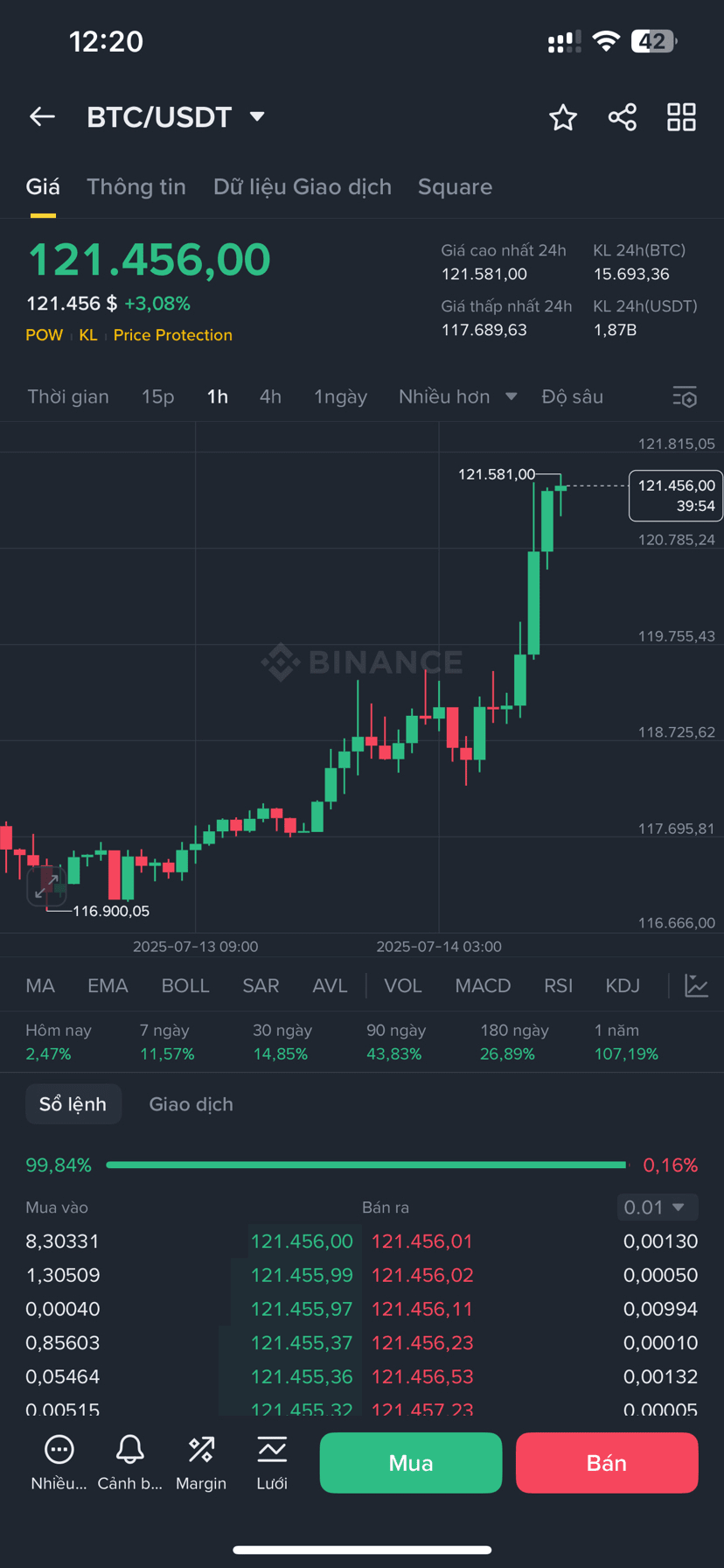
Task: Tap the 1 năm 107,19% performance
Action: pyautogui.click(x=626, y=1042)
